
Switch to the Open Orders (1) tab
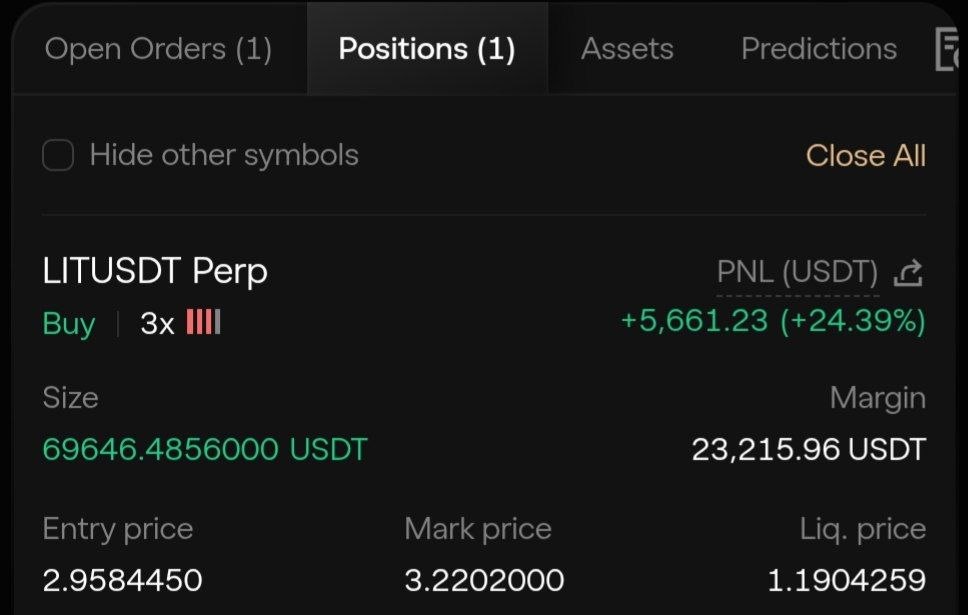(x=159, y=49)
